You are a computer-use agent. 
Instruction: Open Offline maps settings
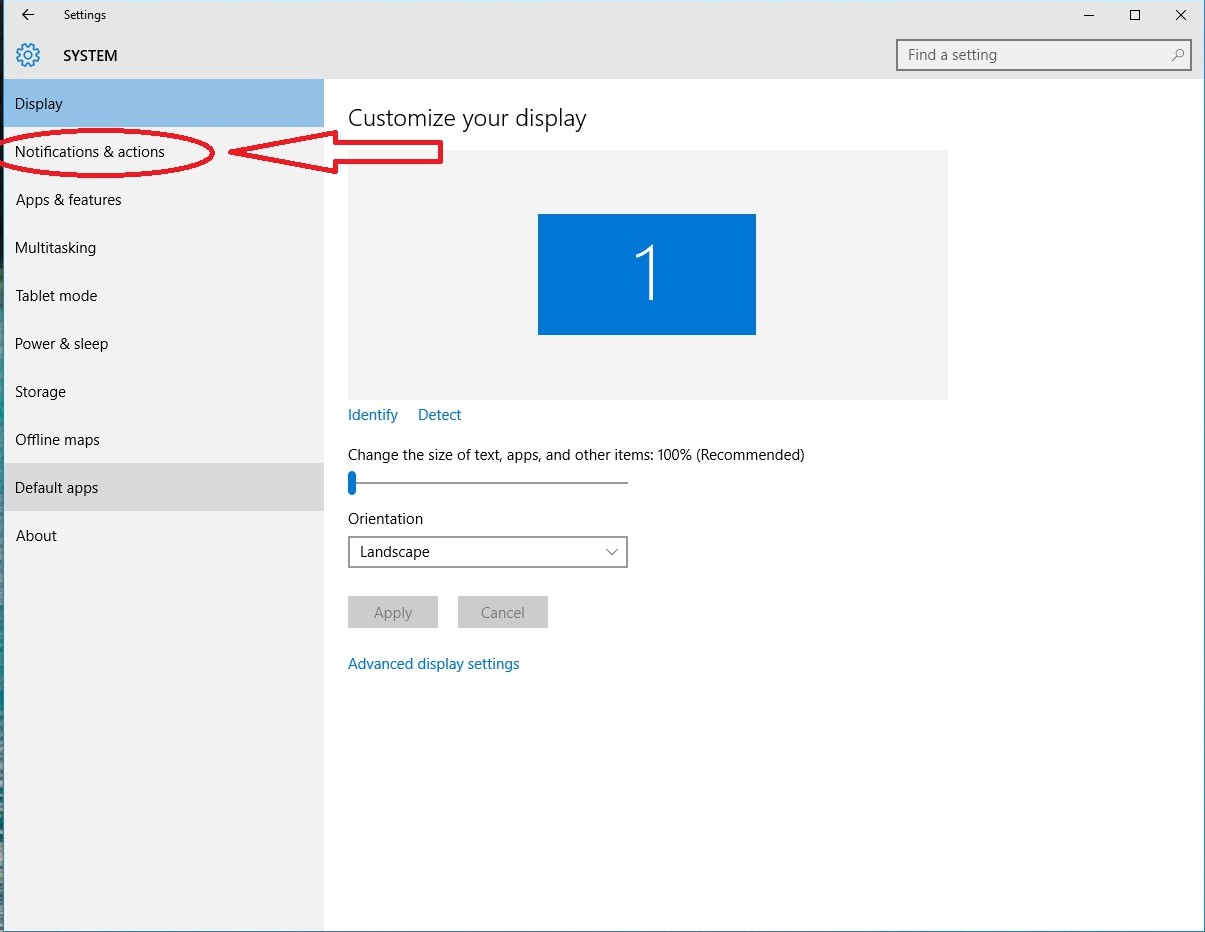tap(164, 440)
